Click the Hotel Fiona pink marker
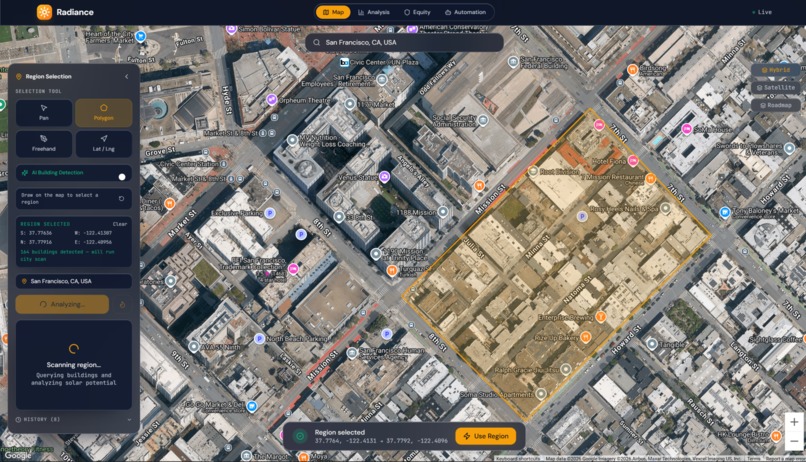Image resolution: width=806 pixels, height=462 pixels. pyautogui.click(x=633, y=161)
